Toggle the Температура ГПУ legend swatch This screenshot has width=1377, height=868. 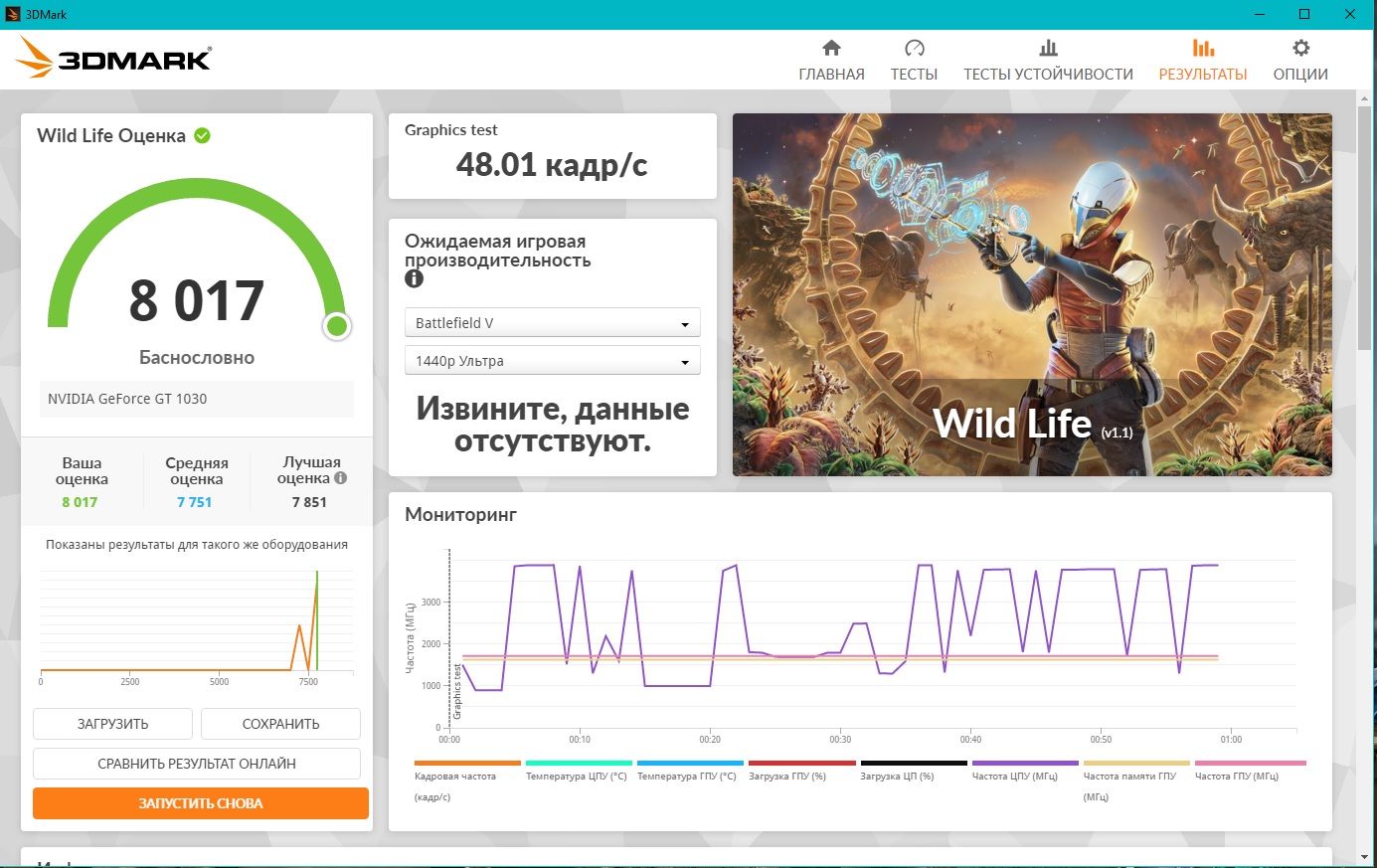point(690,764)
